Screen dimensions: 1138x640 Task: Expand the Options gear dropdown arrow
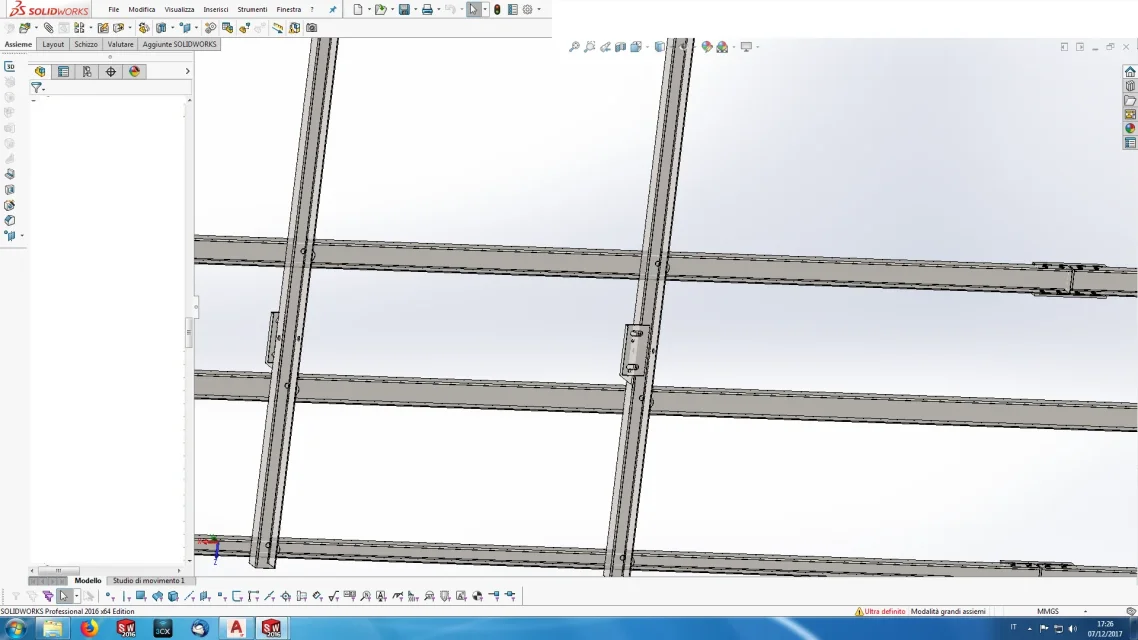539,9
